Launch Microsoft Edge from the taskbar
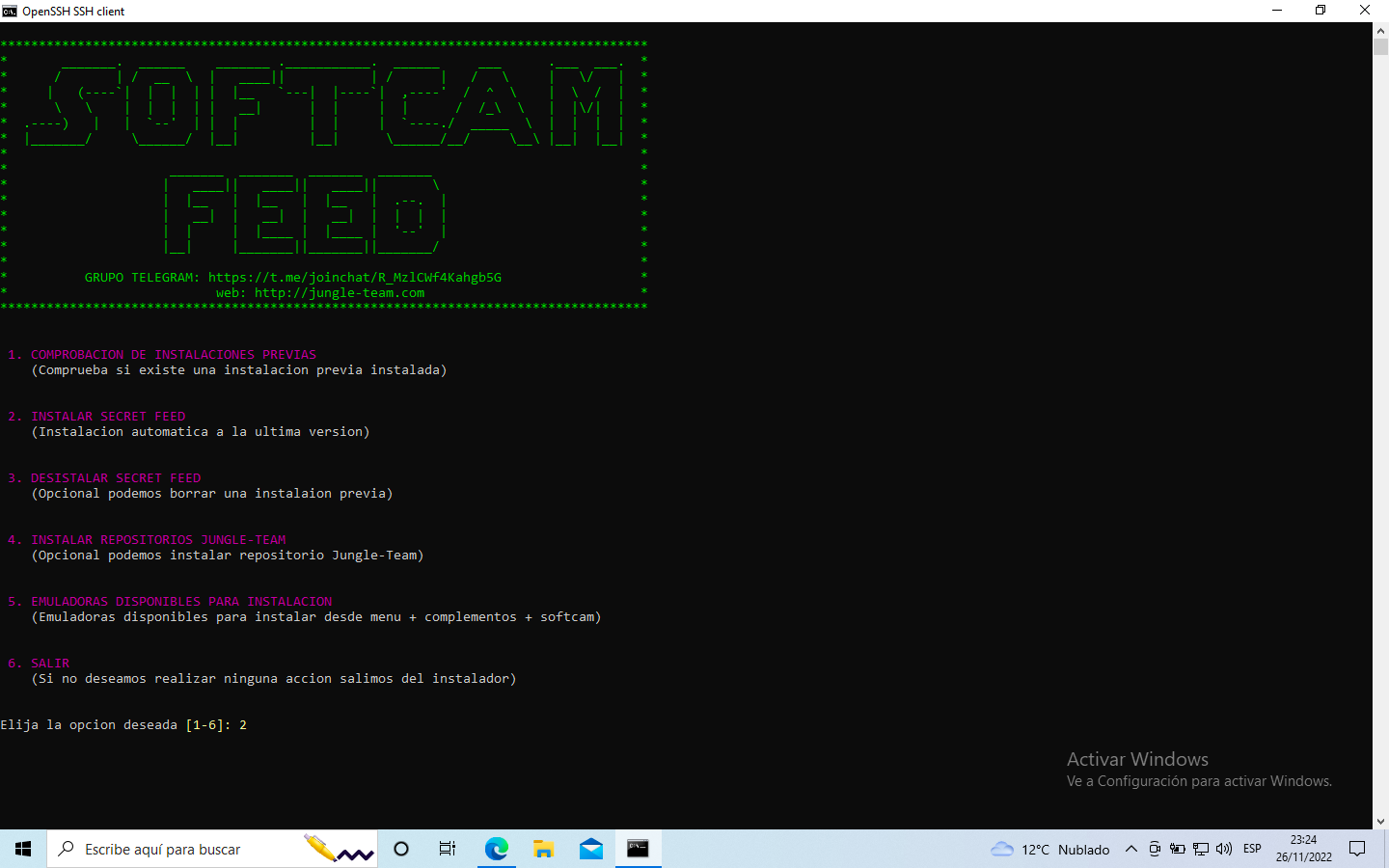Viewport: 1389px width, 868px height. pos(497,849)
